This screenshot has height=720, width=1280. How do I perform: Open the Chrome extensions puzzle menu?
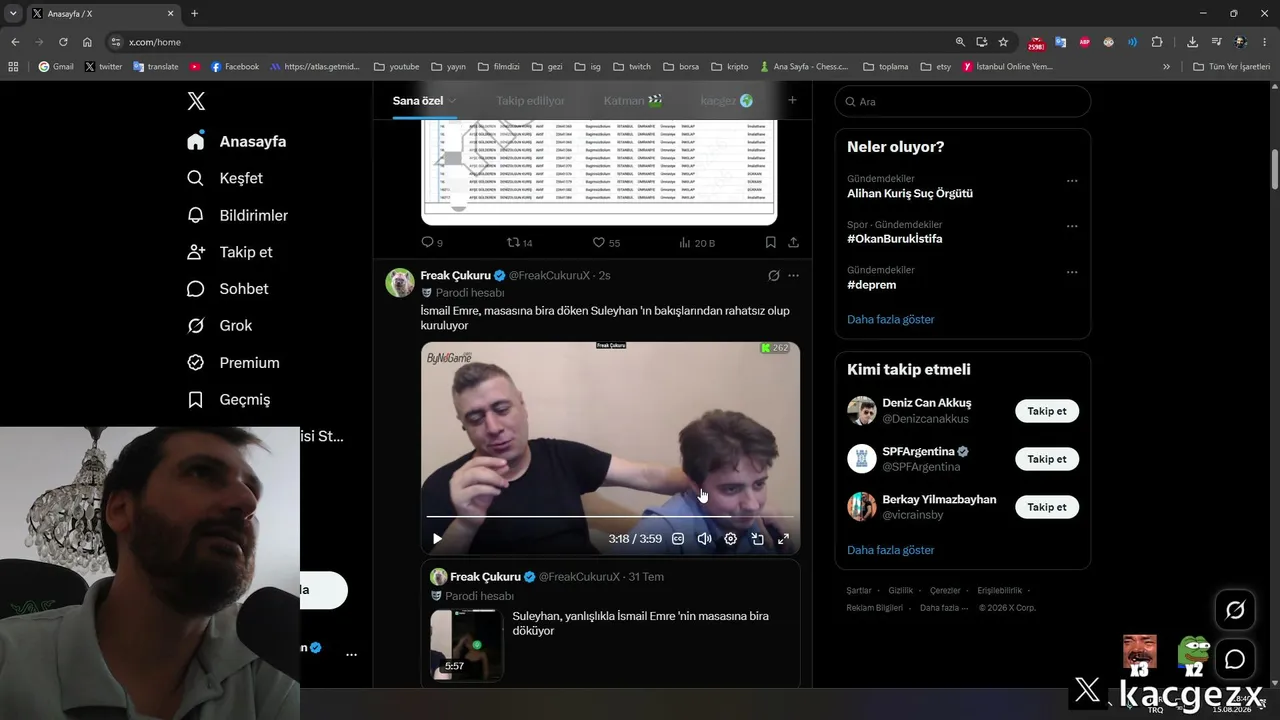[x=1157, y=42]
